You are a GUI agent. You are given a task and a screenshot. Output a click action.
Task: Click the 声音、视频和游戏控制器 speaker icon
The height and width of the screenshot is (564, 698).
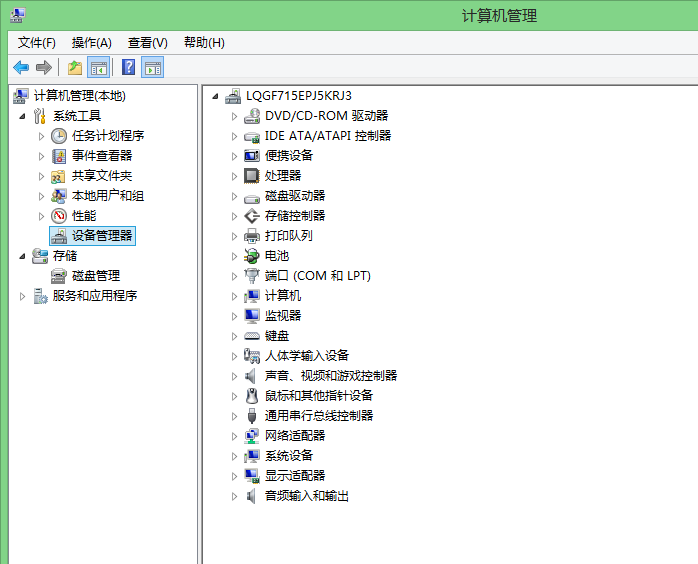[252, 376]
